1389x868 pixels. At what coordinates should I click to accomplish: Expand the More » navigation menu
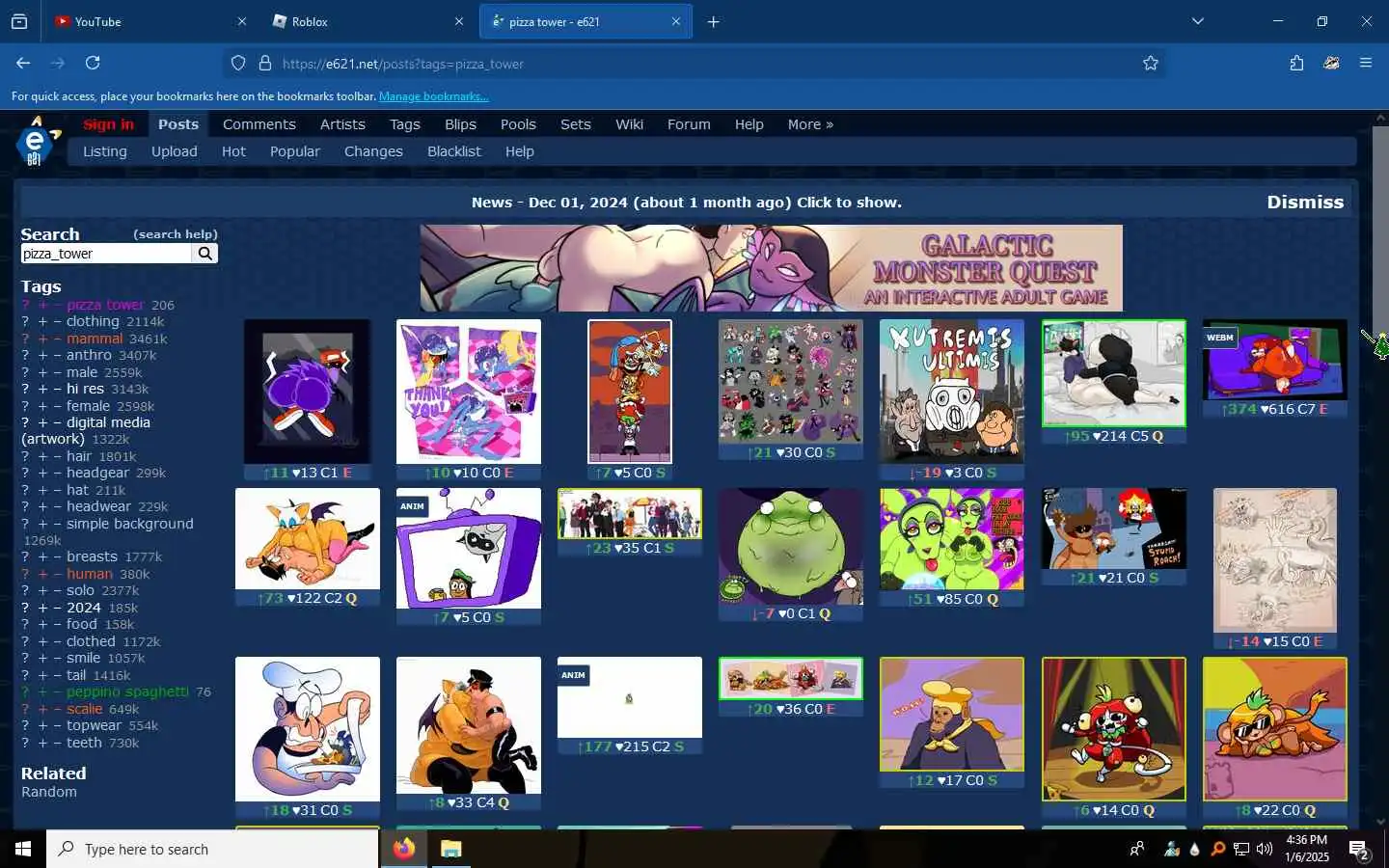coord(810,124)
